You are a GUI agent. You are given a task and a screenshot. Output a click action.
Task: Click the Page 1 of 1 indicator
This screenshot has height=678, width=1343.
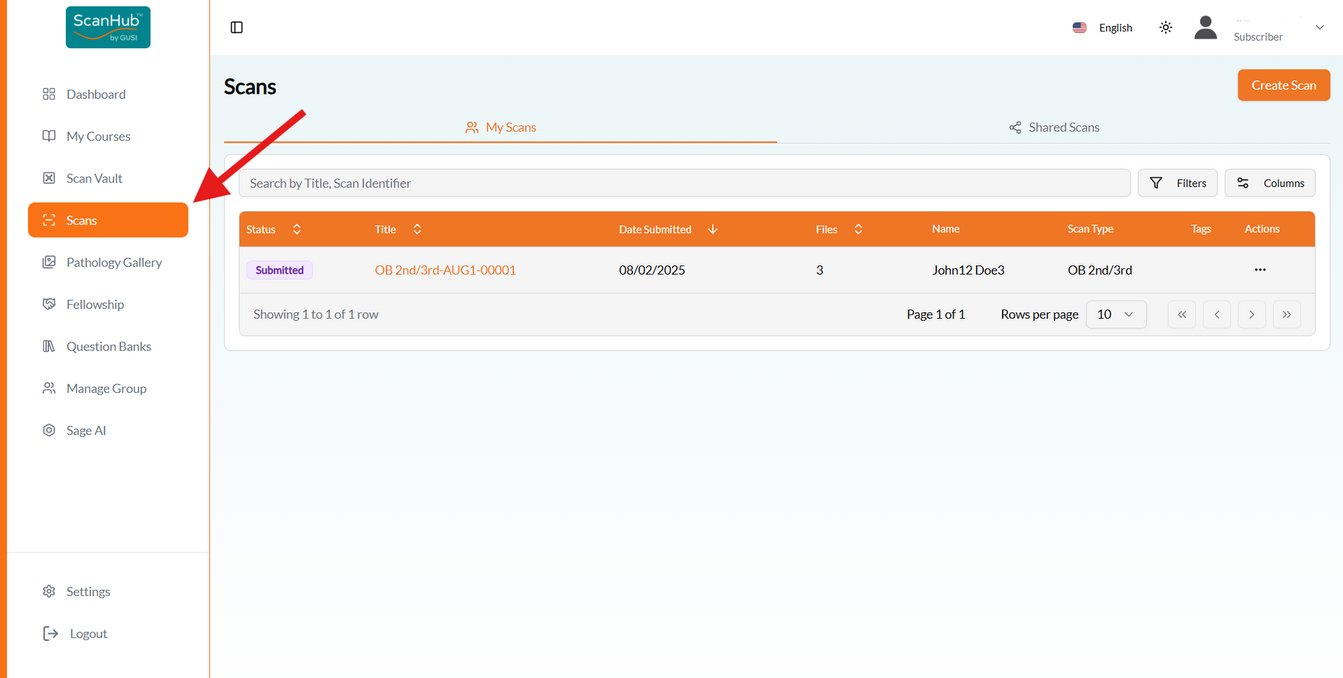(x=936, y=314)
